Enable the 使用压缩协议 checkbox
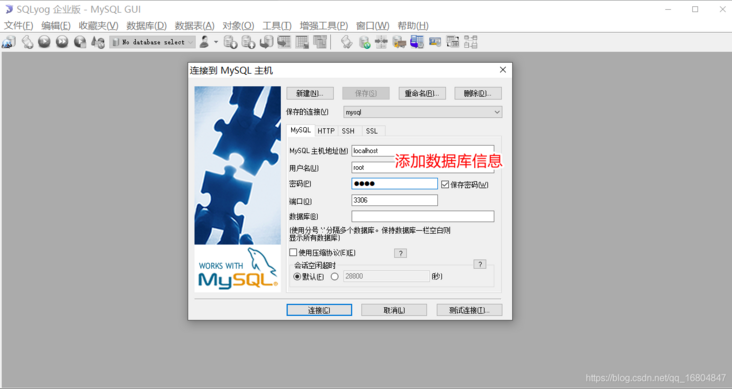Screen dimensions: 732x389 (x=293, y=252)
